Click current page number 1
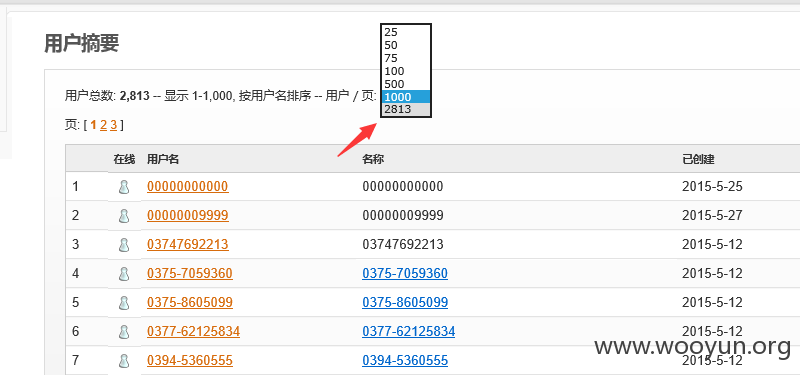Screen dimensions: 800x375 coord(93,125)
